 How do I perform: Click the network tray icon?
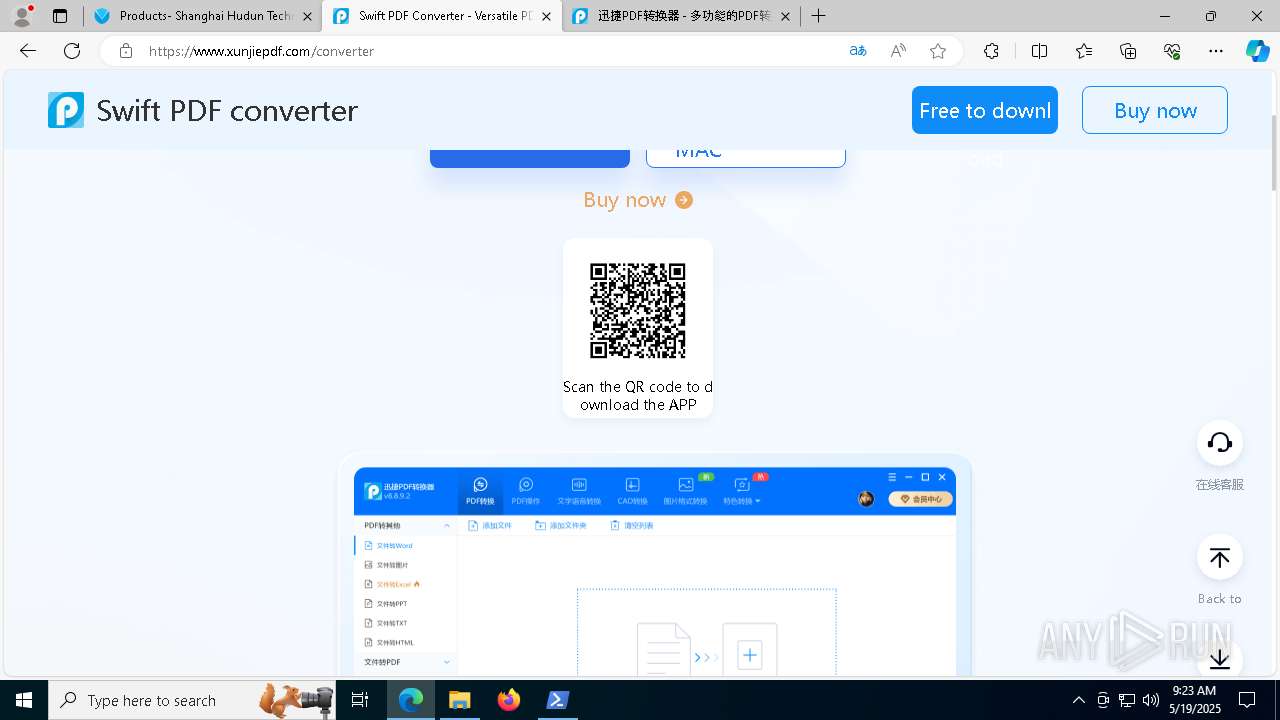point(1127,700)
